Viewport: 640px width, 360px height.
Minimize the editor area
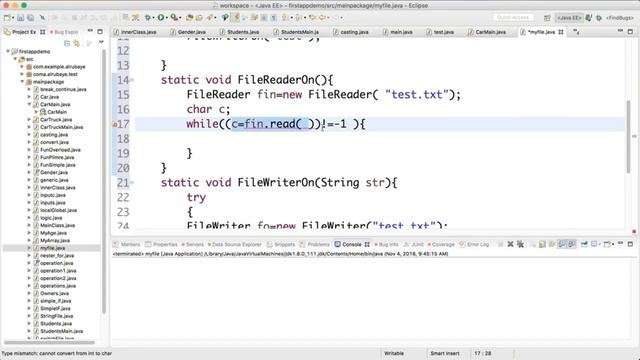620,31
